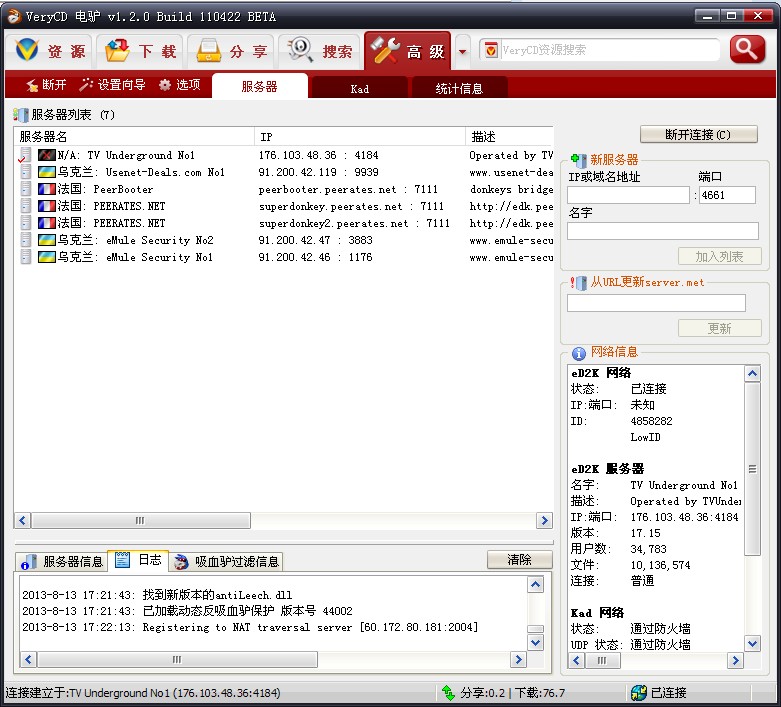
Task: Click the 断开连接(C) button
Action: [x=698, y=135]
